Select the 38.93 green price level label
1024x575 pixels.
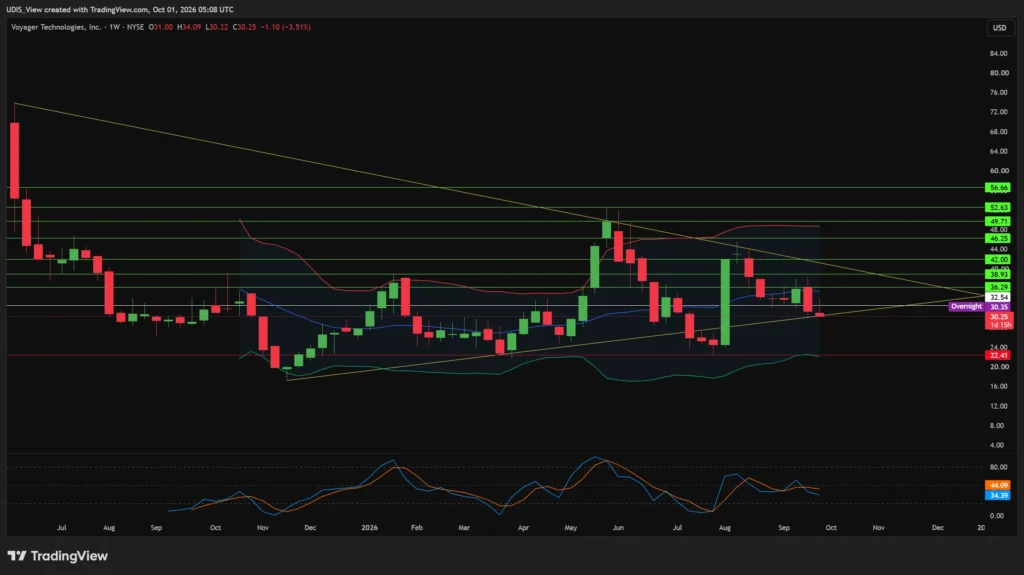pyautogui.click(x=998, y=274)
